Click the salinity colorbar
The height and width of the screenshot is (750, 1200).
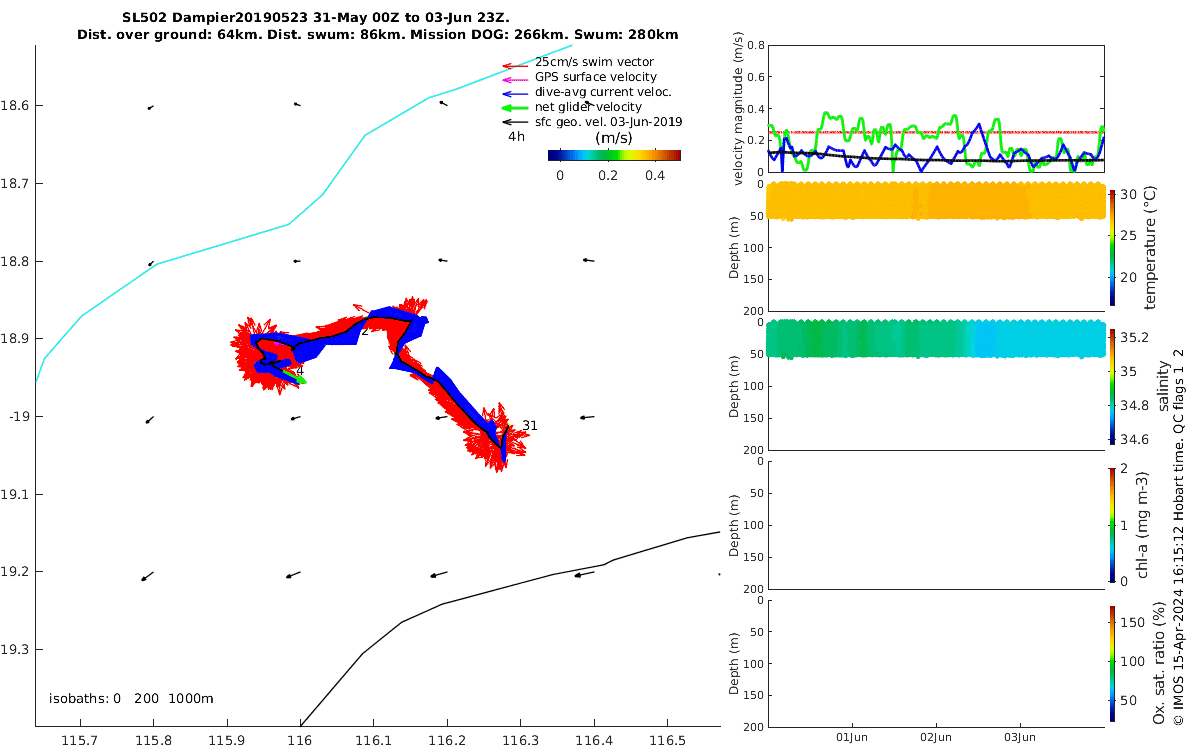point(1113,385)
